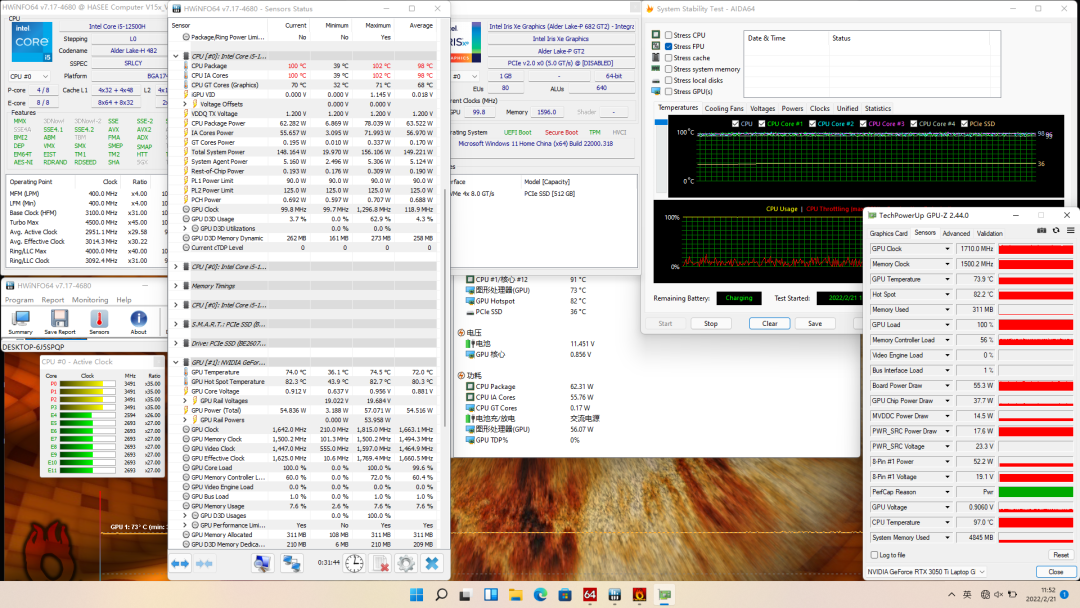This screenshot has width=1080, height=608.
Task: Click the green PerfCap Reason bar in GPU-Z
Action: click(1036, 492)
